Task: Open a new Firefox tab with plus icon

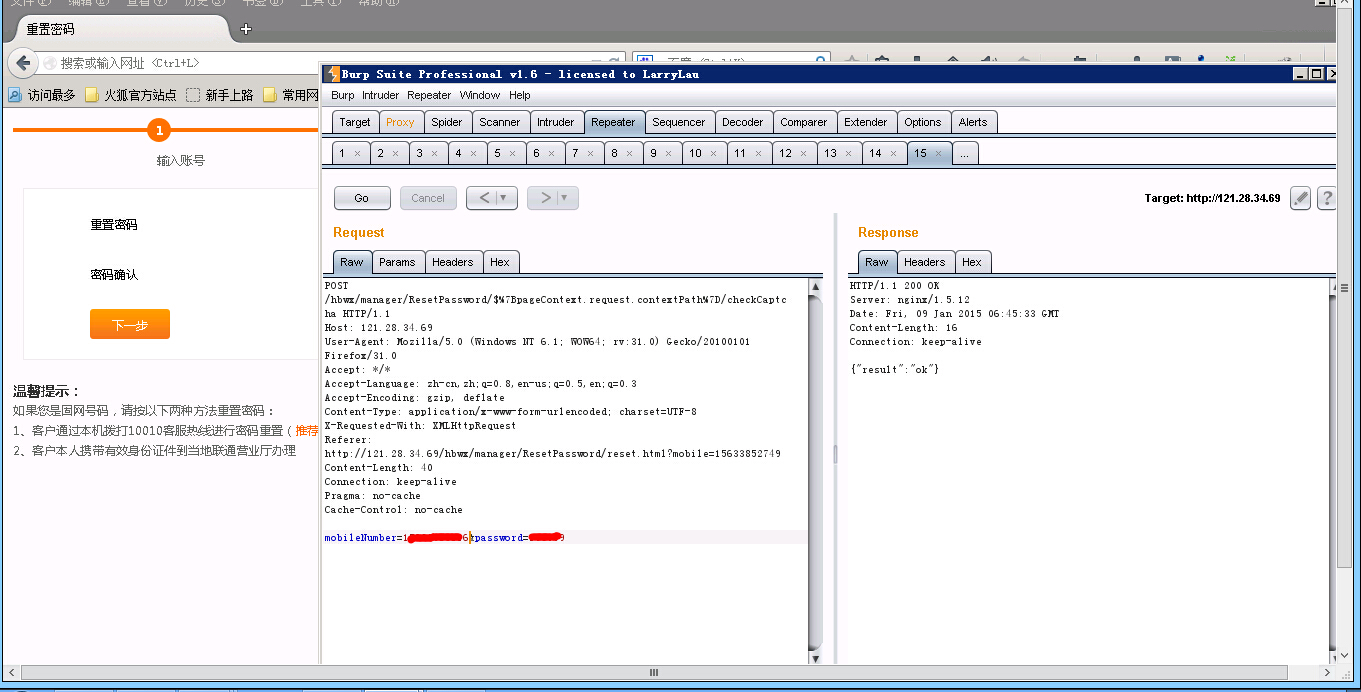Action: pyautogui.click(x=246, y=29)
